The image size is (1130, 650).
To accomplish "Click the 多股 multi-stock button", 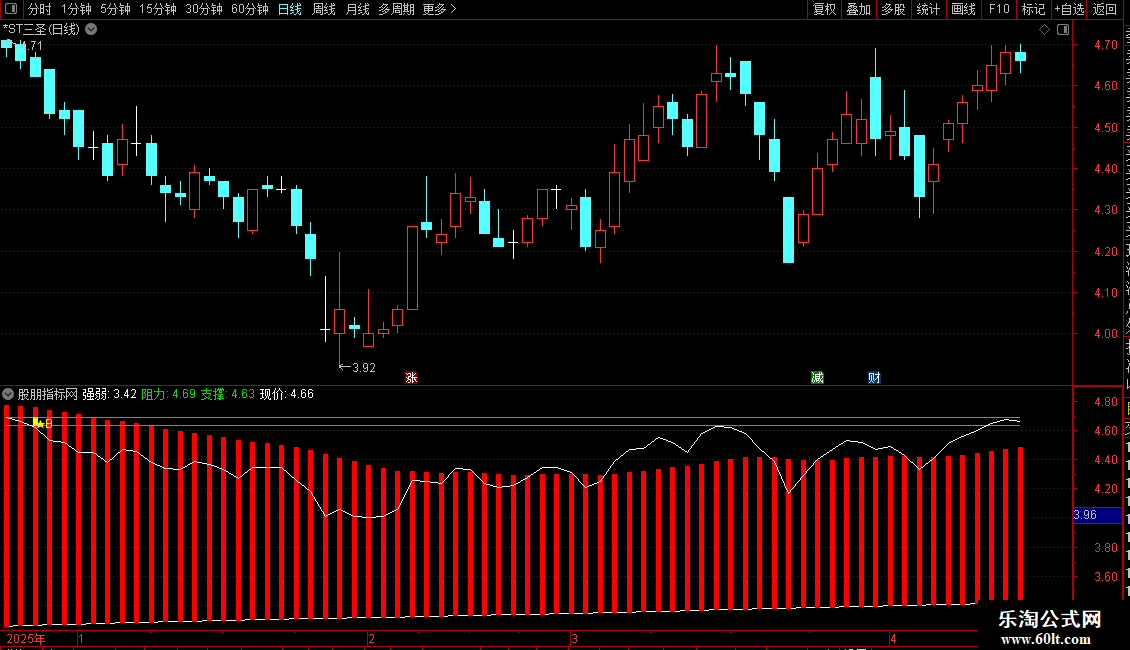I will [x=893, y=9].
